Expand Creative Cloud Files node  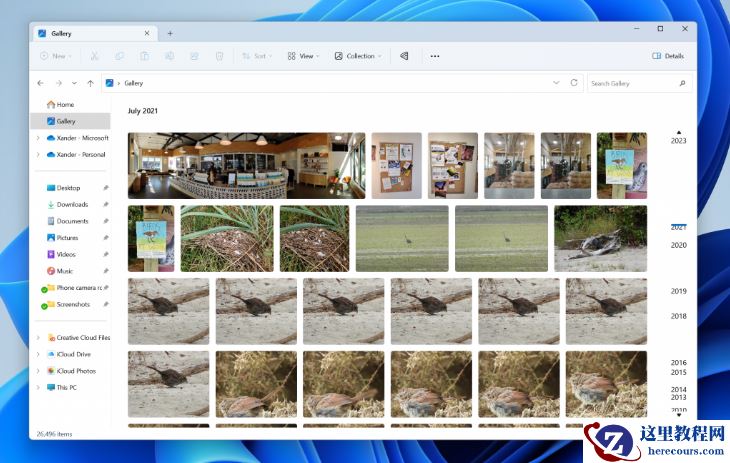pyautogui.click(x=38, y=338)
